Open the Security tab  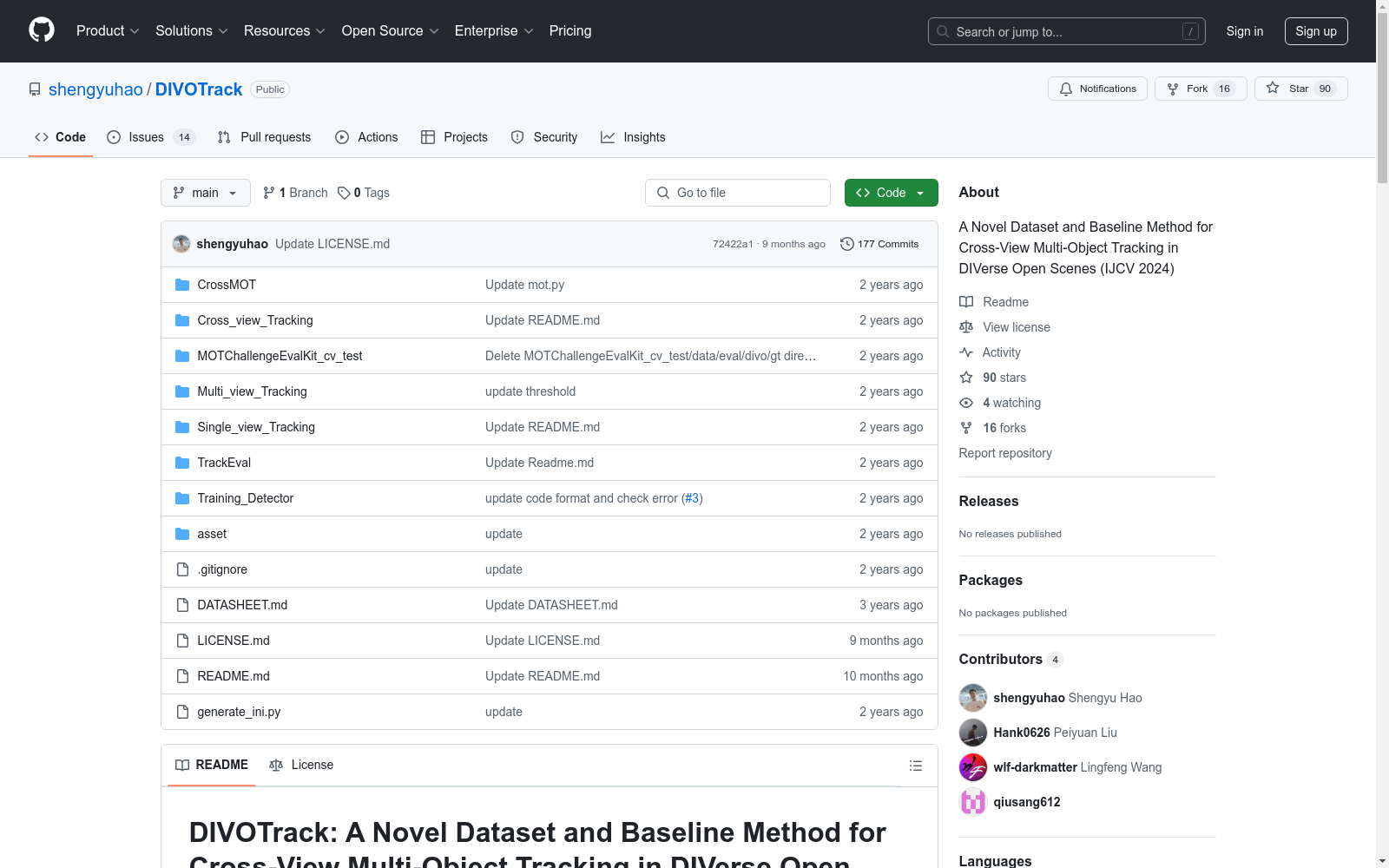(x=544, y=137)
